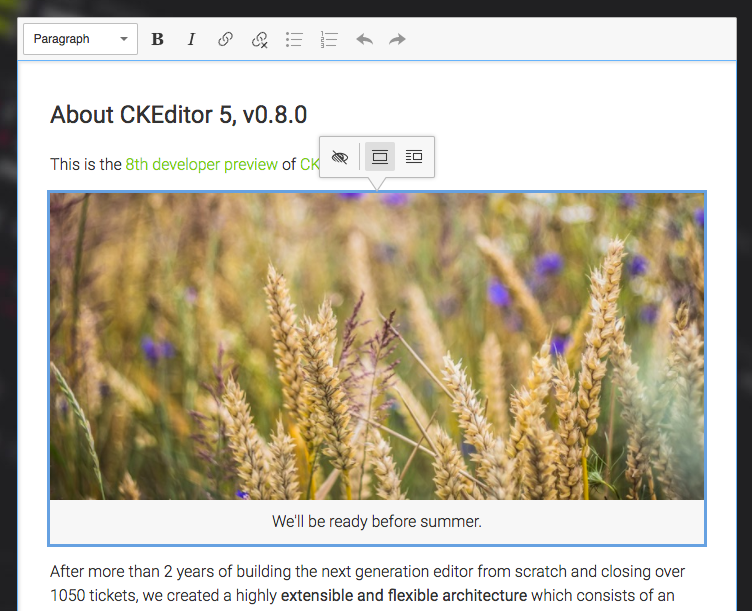Viewport: 752px width, 611px height.
Task: Toggle Bold formatting
Action: click(x=157, y=39)
